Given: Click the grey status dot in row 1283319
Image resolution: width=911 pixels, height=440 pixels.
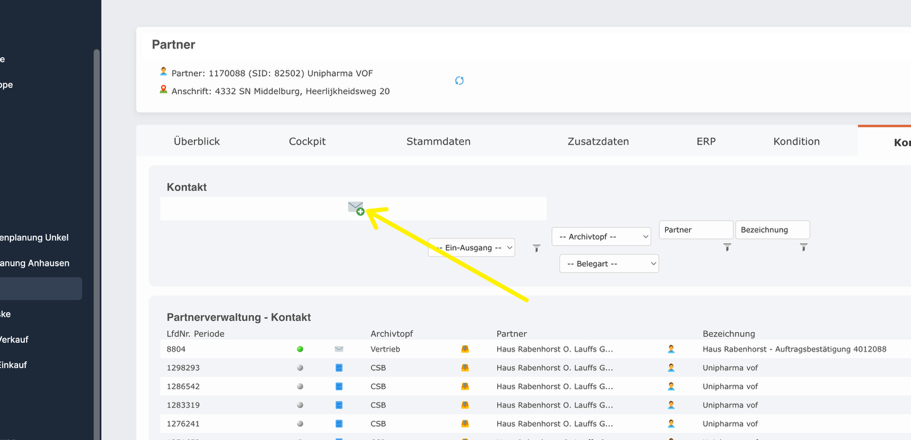Looking at the screenshot, I should click(x=300, y=405).
